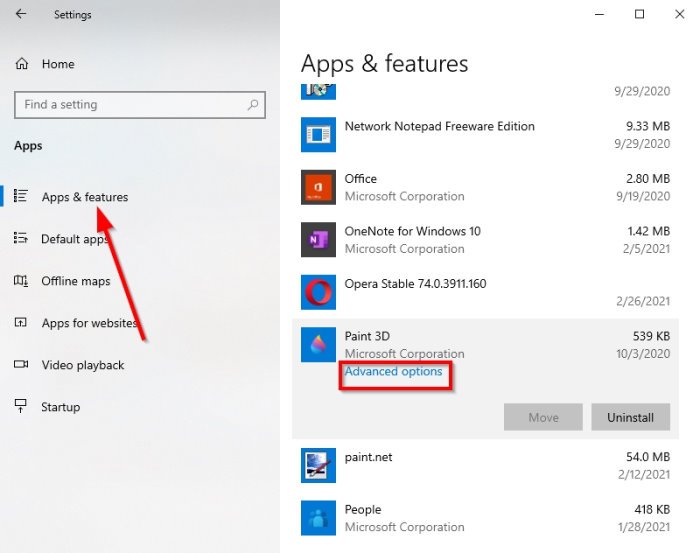Open the Apps & features section
Viewport: 700px width, 553px height.
[x=84, y=197]
